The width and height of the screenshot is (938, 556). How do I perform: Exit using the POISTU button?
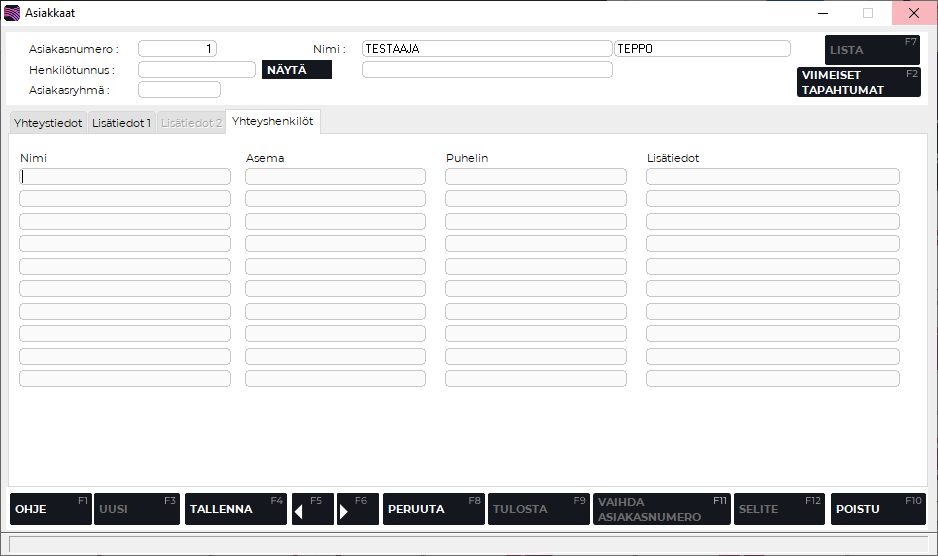click(x=877, y=509)
